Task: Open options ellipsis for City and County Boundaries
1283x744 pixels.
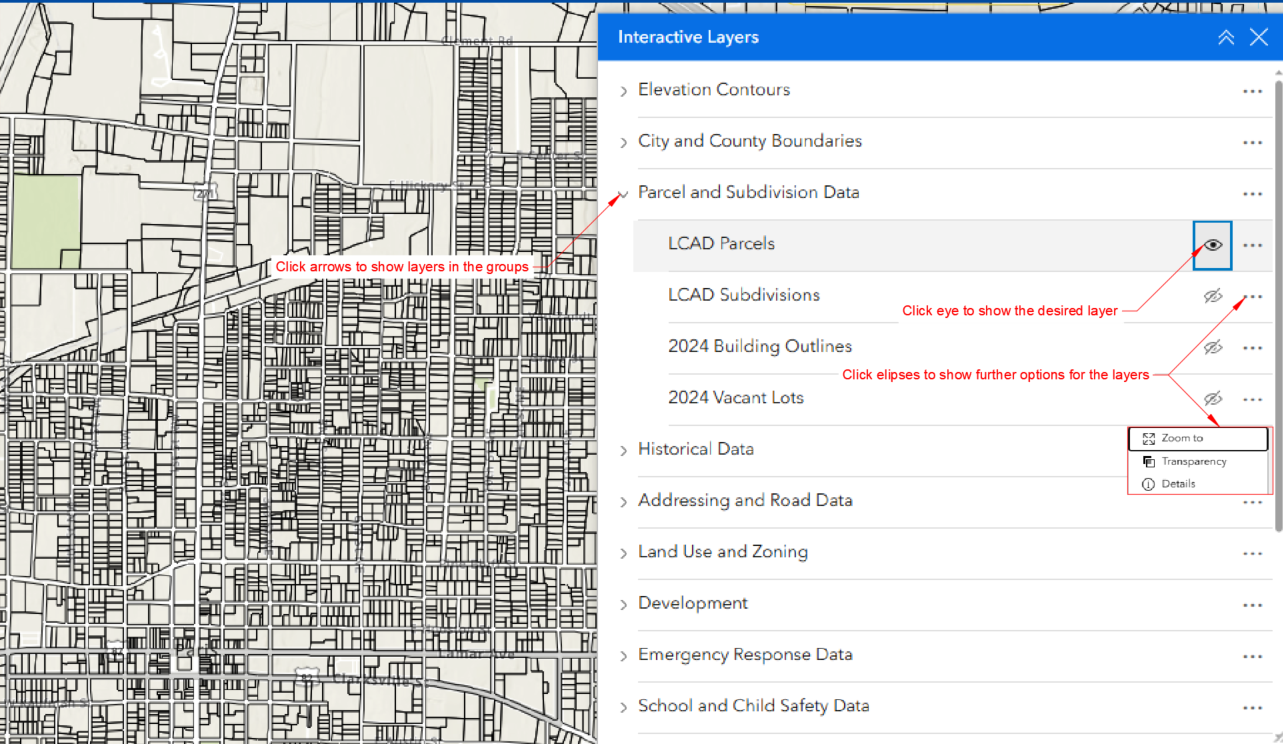Action: pyautogui.click(x=1252, y=142)
